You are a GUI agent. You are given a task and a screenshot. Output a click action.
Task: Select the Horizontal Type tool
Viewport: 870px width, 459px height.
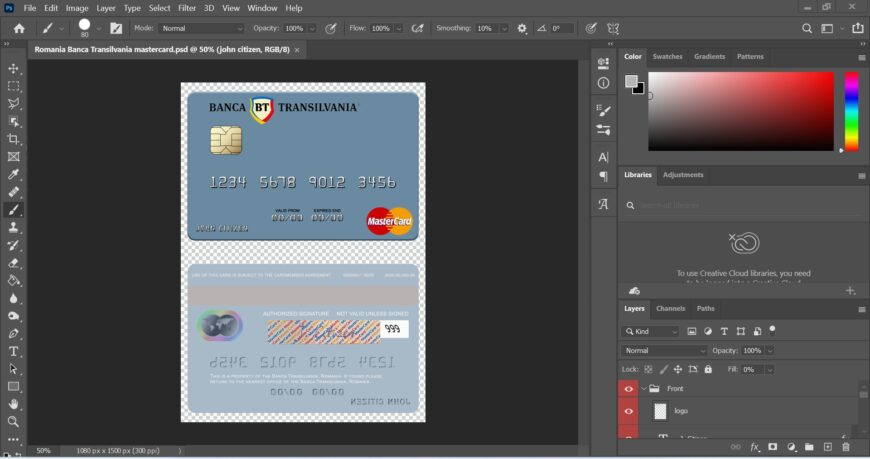click(13, 351)
